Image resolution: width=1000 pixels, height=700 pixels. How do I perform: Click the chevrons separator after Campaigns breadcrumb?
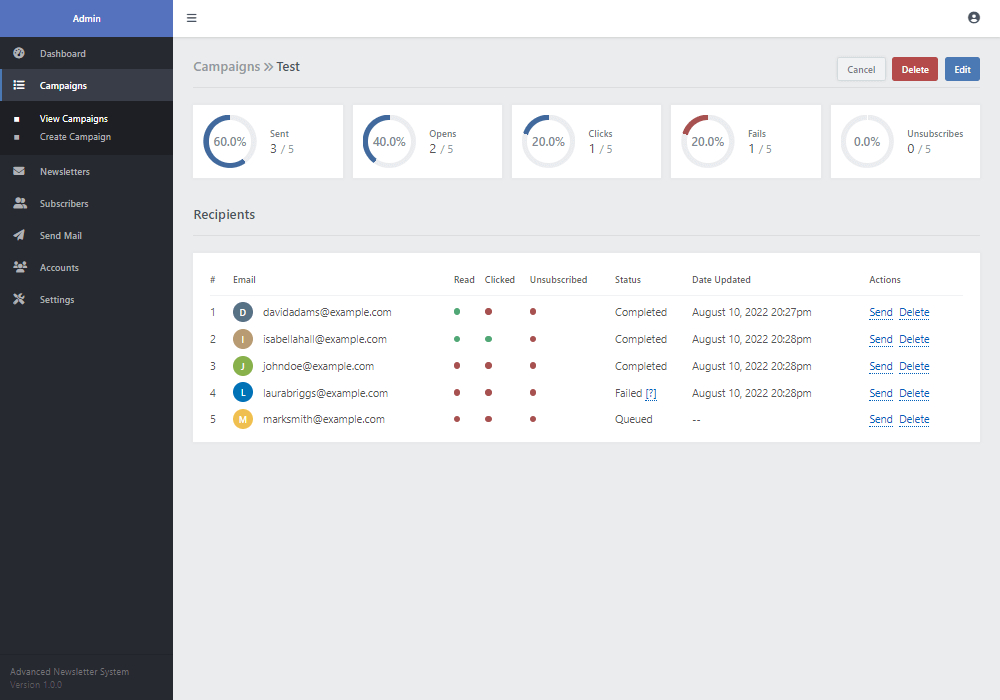[x=268, y=67]
